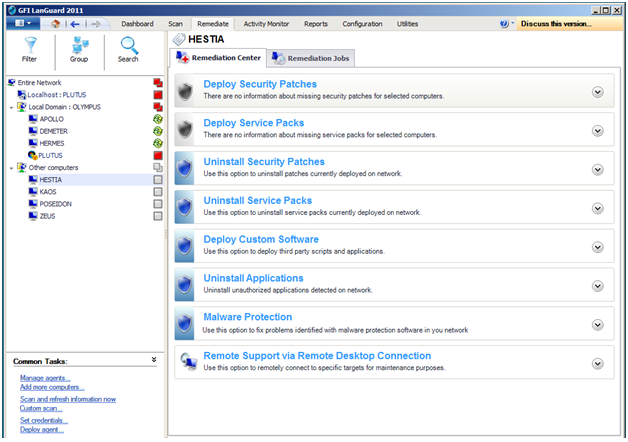Open the Activity Monitor tab
Viewport: 628px width, 442px height.
point(266,24)
